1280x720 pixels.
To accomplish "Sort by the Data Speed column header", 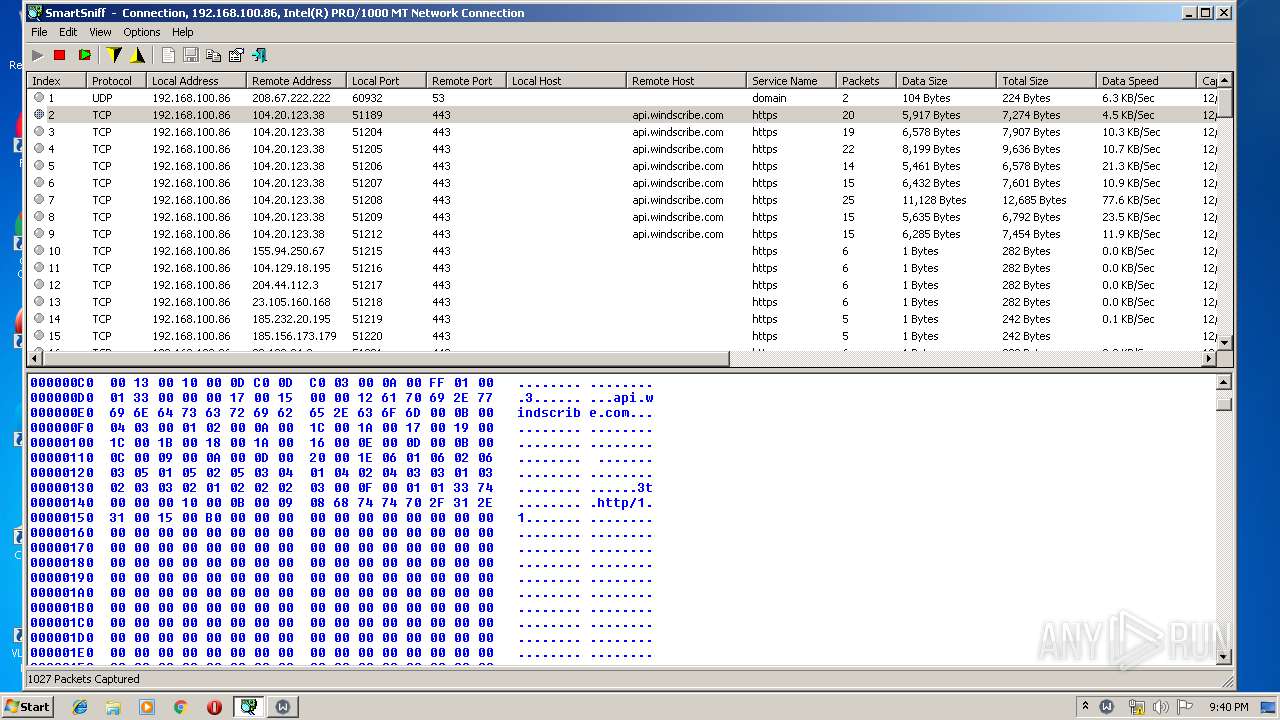I will click(x=1146, y=81).
